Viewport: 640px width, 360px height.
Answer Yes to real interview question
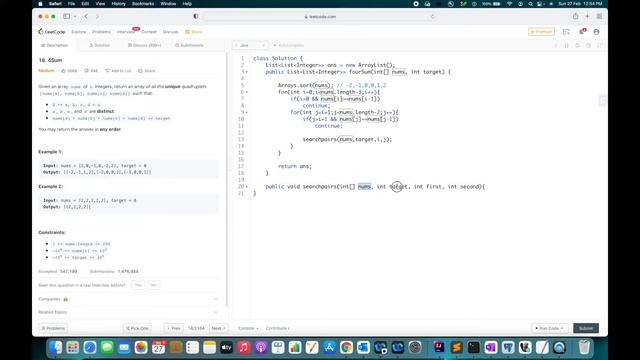(138, 285)
